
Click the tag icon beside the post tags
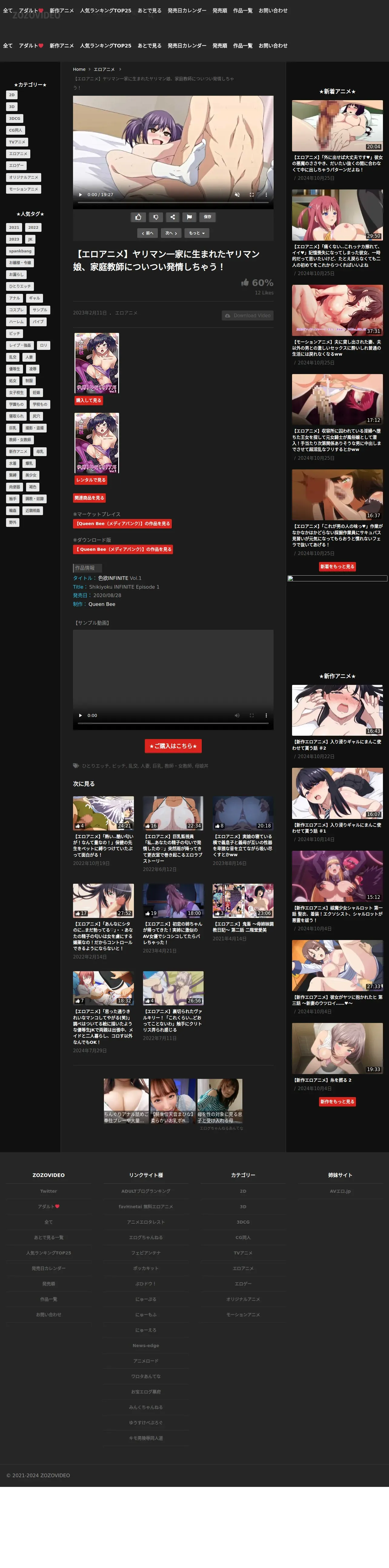(x=76, y=766)
